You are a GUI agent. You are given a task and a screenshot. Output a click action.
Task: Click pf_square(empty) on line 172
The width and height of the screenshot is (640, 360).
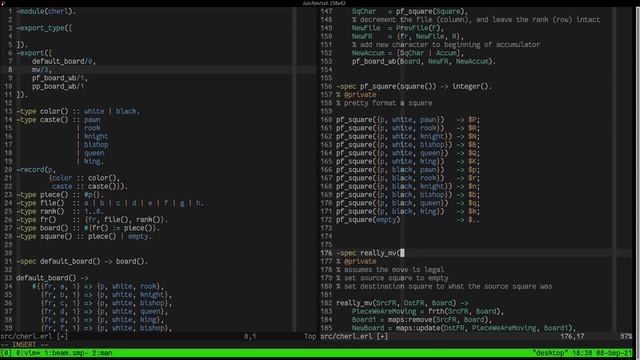tap(368, 220)
